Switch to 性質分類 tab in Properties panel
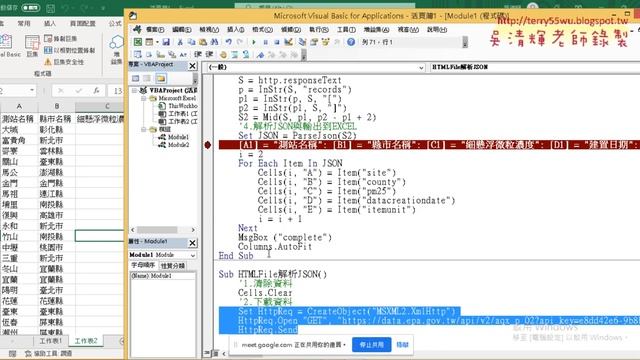 click(x=173, y=266)
